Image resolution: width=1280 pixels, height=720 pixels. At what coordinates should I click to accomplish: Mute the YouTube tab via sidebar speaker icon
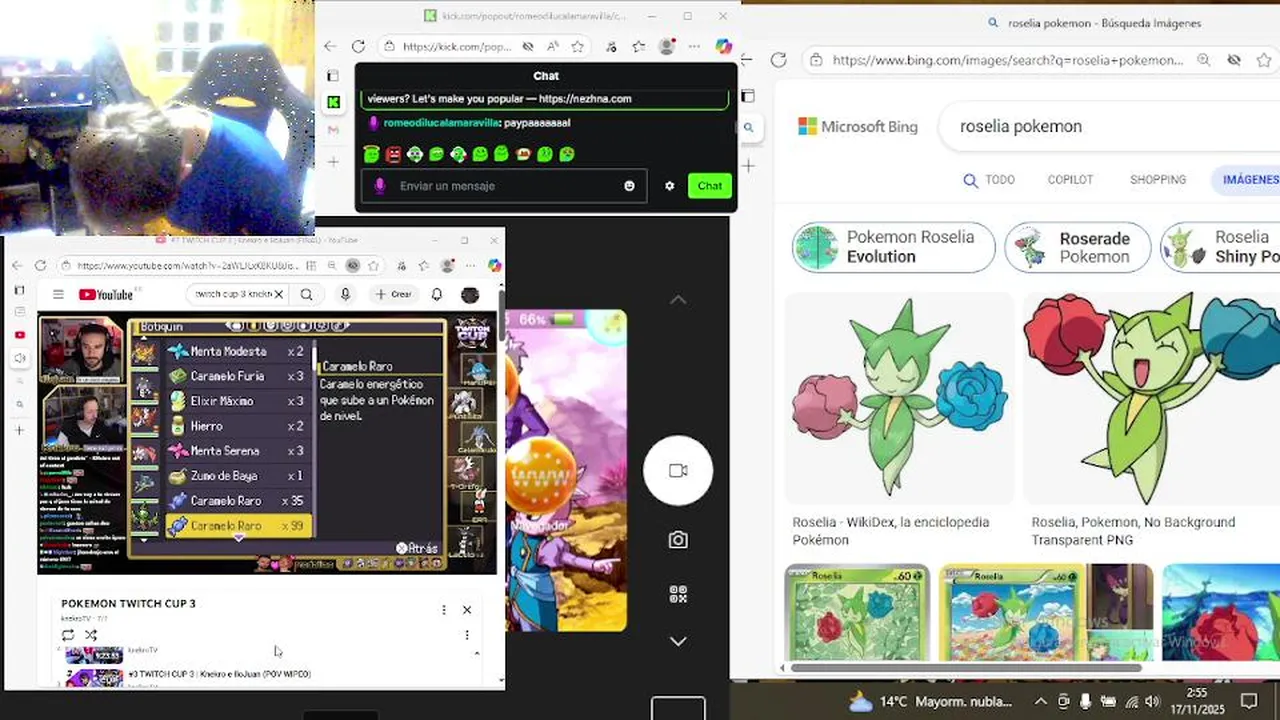pos(19,358)
